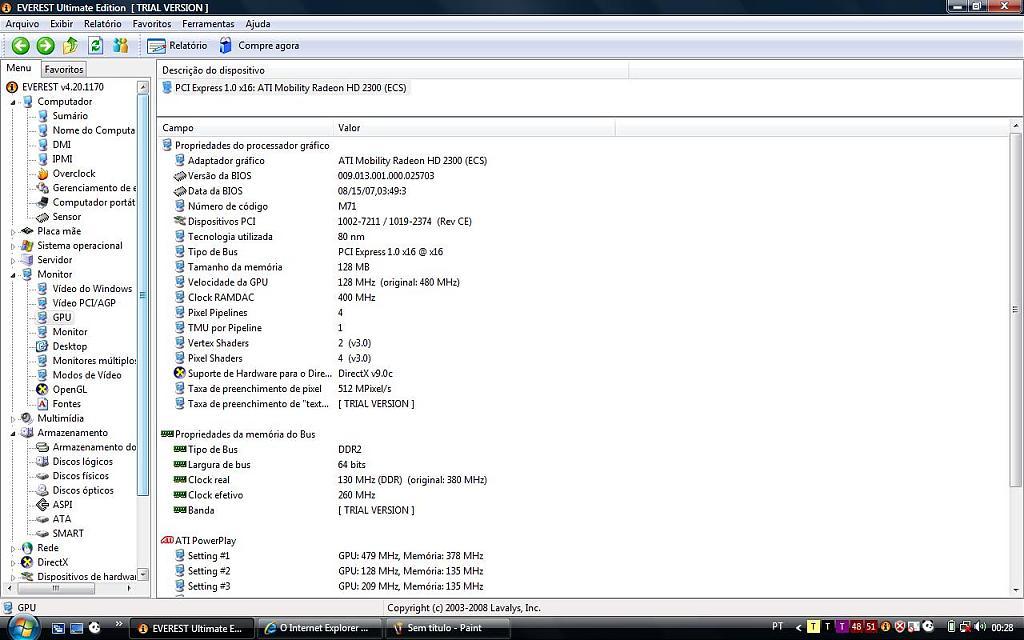This screenshot has width=1024, height=640.
Task: Click the Compre agora button
Action: click(x=259, y=46)
